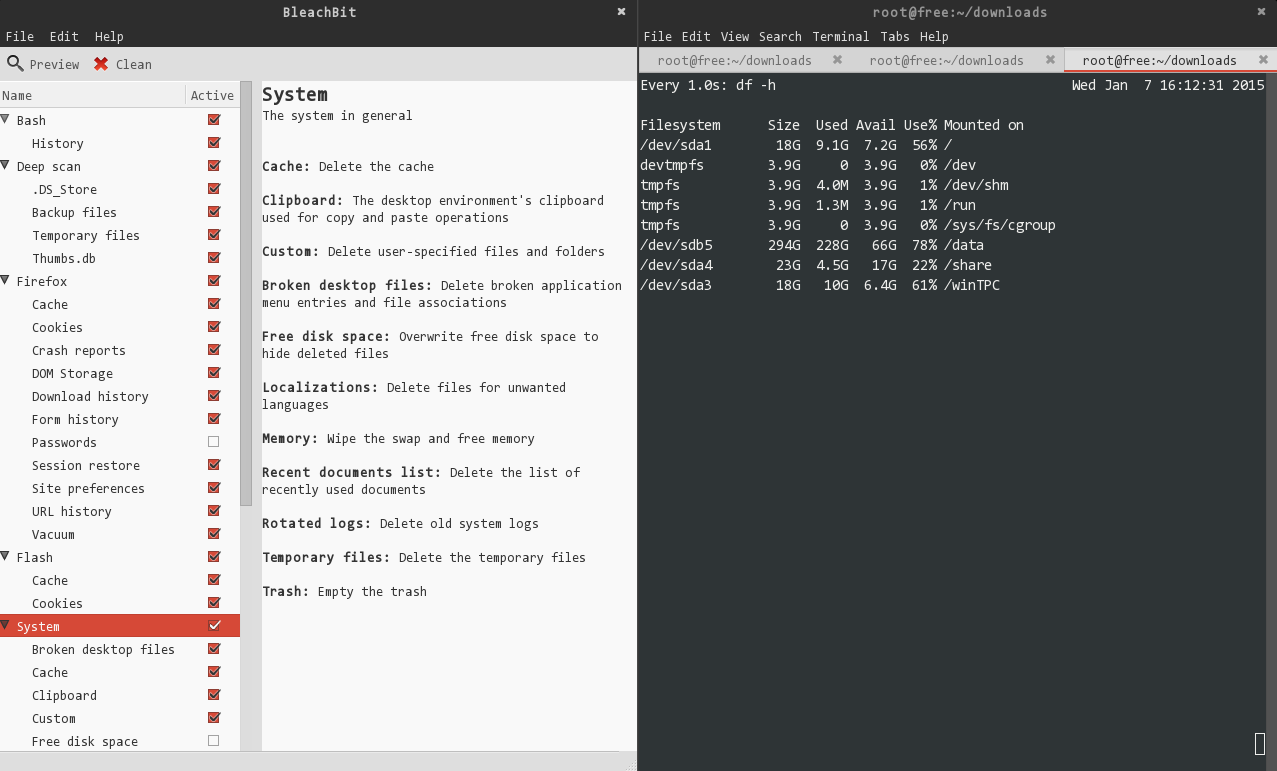Open the BleachBit File menu
Image resolution: width=1277 pixels, height=771 pixels.
tap(20, 36)
